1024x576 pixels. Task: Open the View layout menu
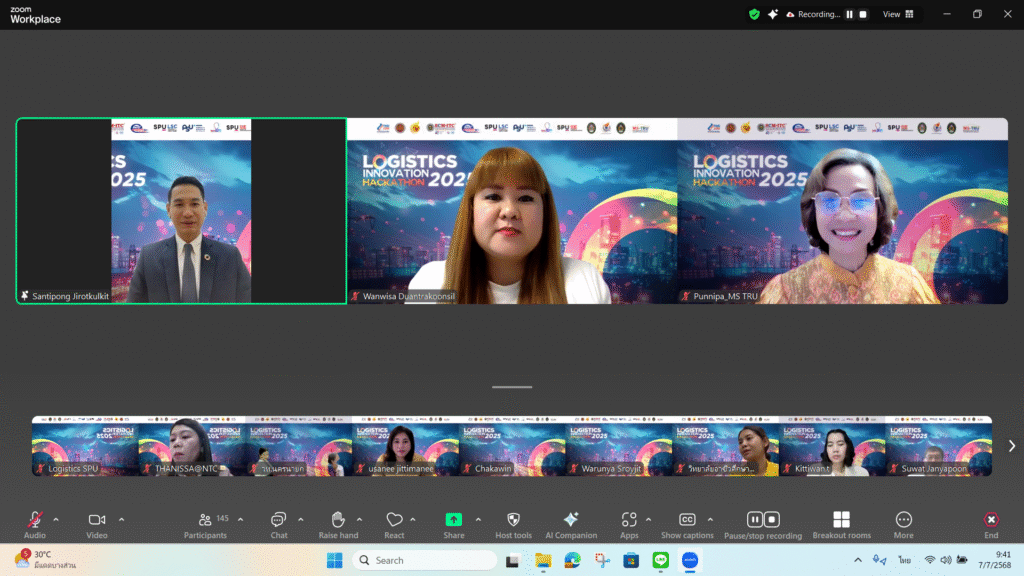899,14
